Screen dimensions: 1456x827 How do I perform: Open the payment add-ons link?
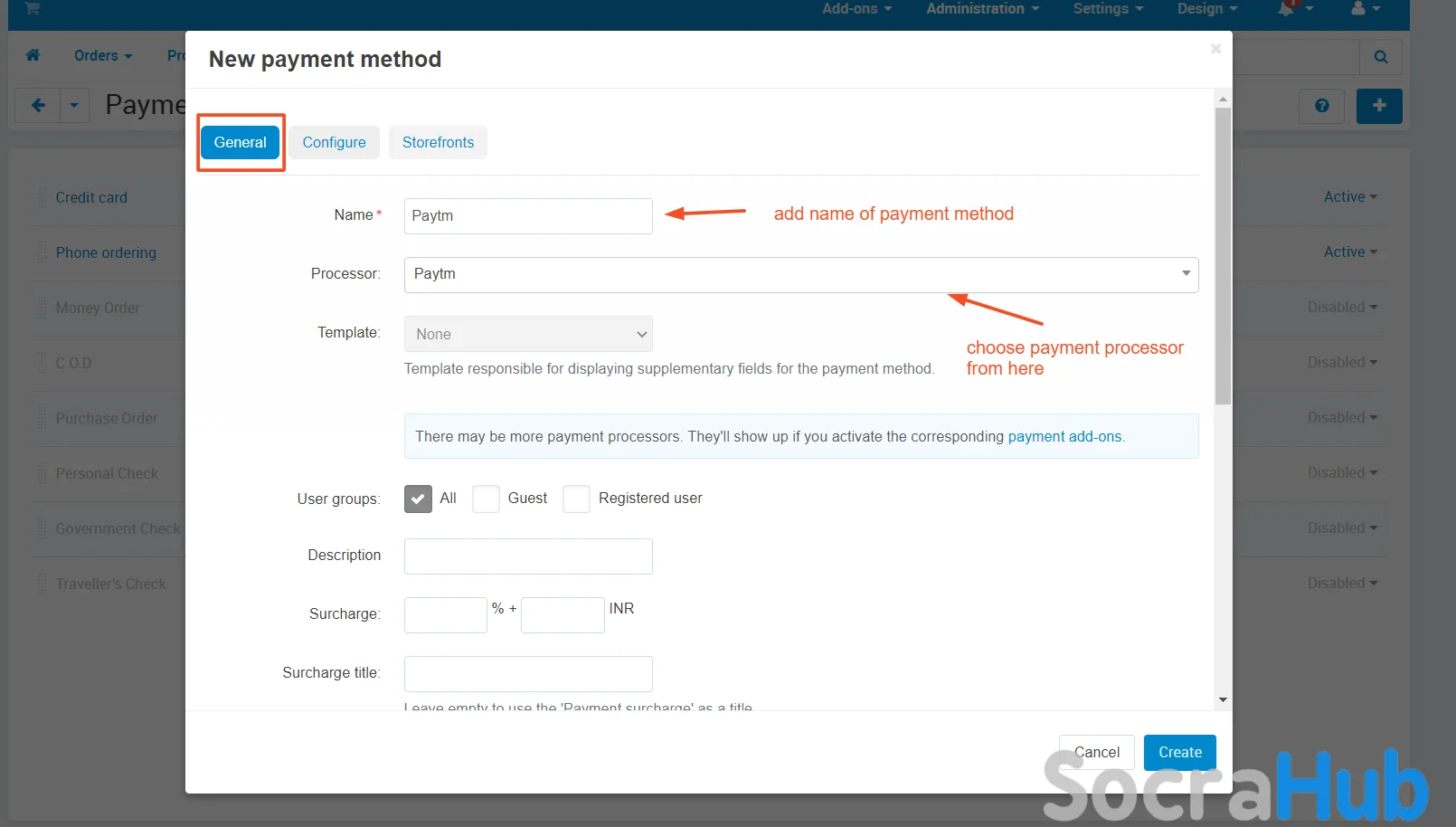1064,436
